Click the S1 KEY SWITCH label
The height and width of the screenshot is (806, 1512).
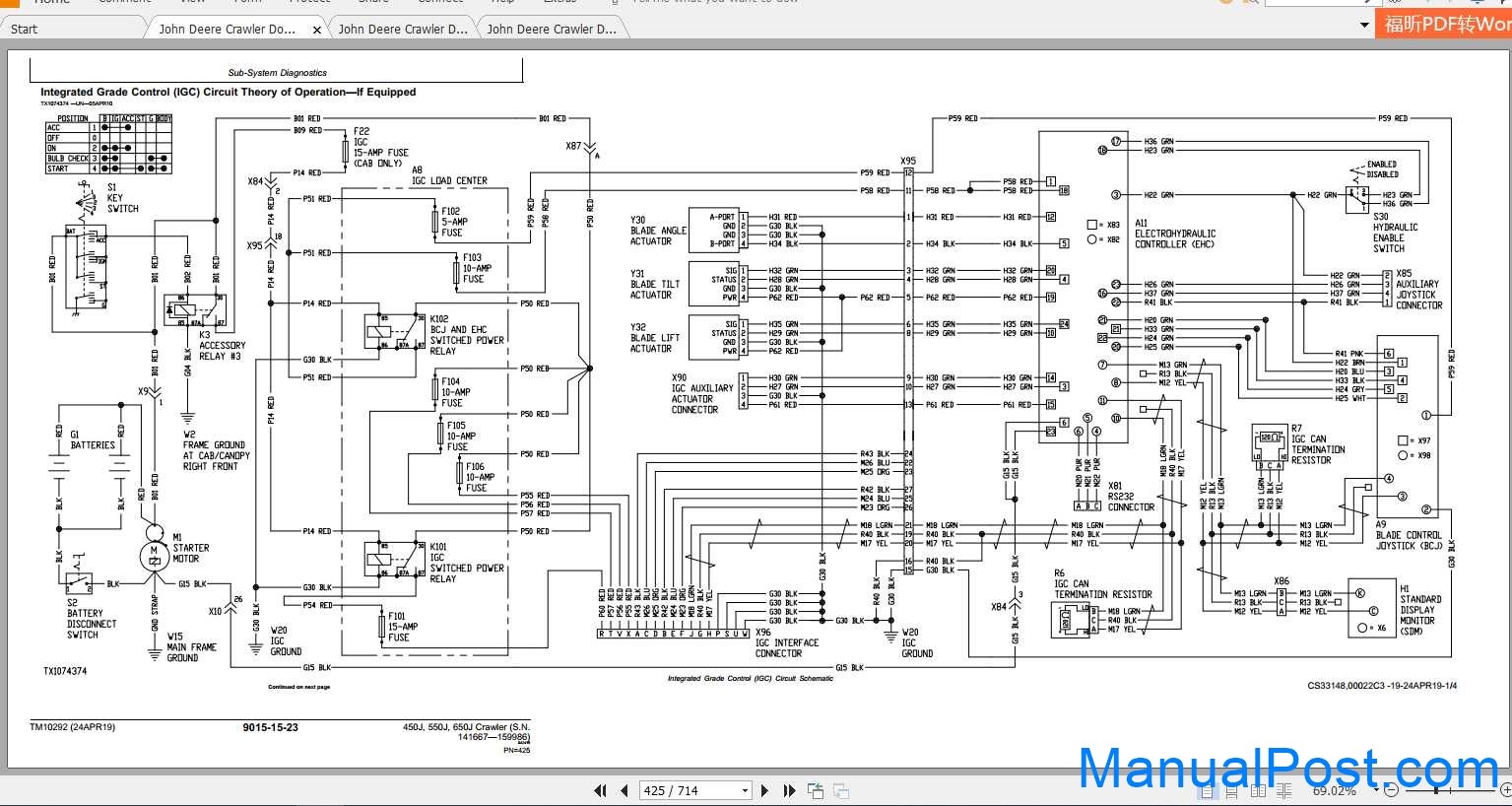(122, 198)
